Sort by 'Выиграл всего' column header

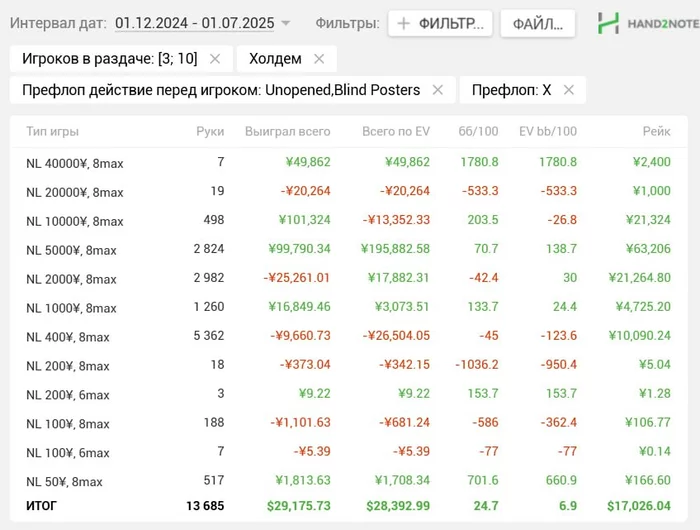point(287,131)
